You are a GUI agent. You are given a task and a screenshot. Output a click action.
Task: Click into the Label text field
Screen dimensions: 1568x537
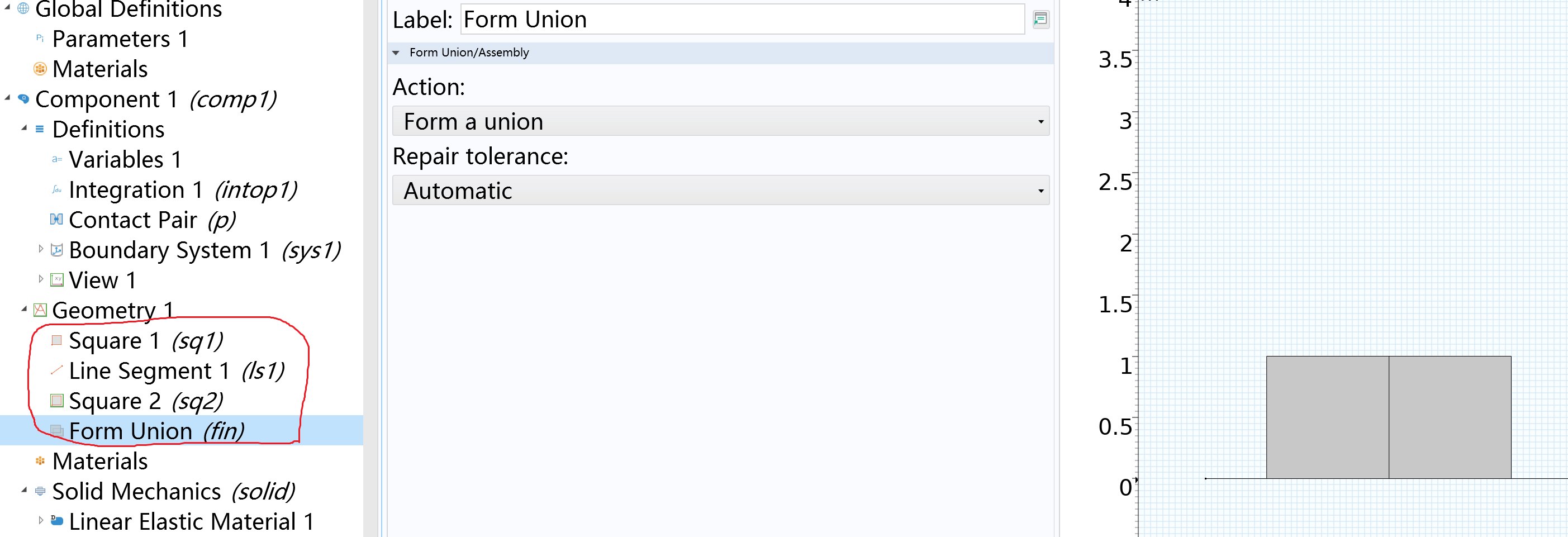[x=743, y=20]
